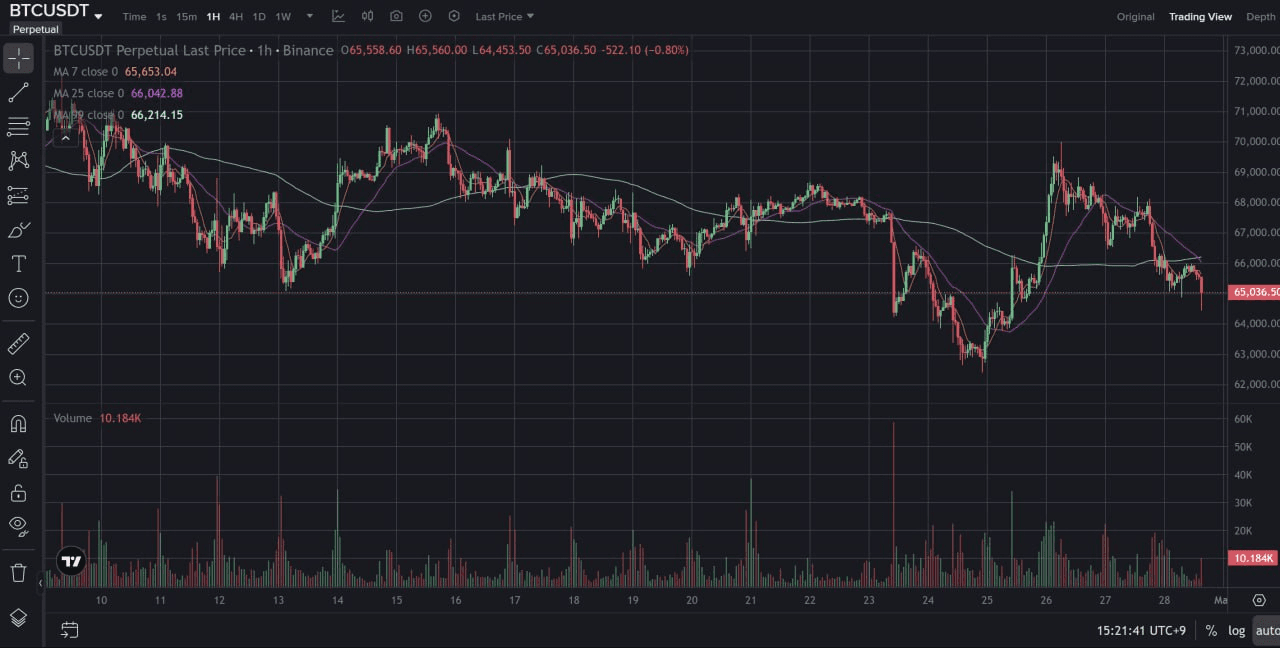Select the 15m timeframe

186,16
